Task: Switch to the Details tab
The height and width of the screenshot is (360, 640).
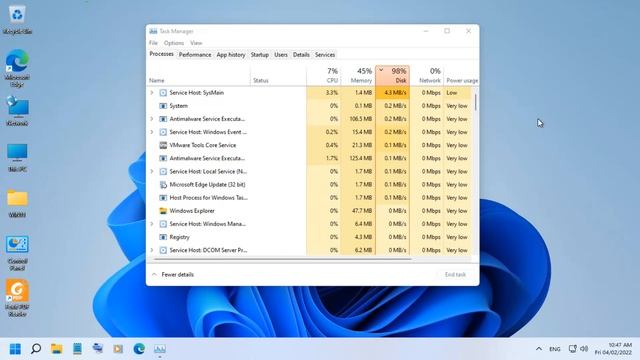Action: 301,55
